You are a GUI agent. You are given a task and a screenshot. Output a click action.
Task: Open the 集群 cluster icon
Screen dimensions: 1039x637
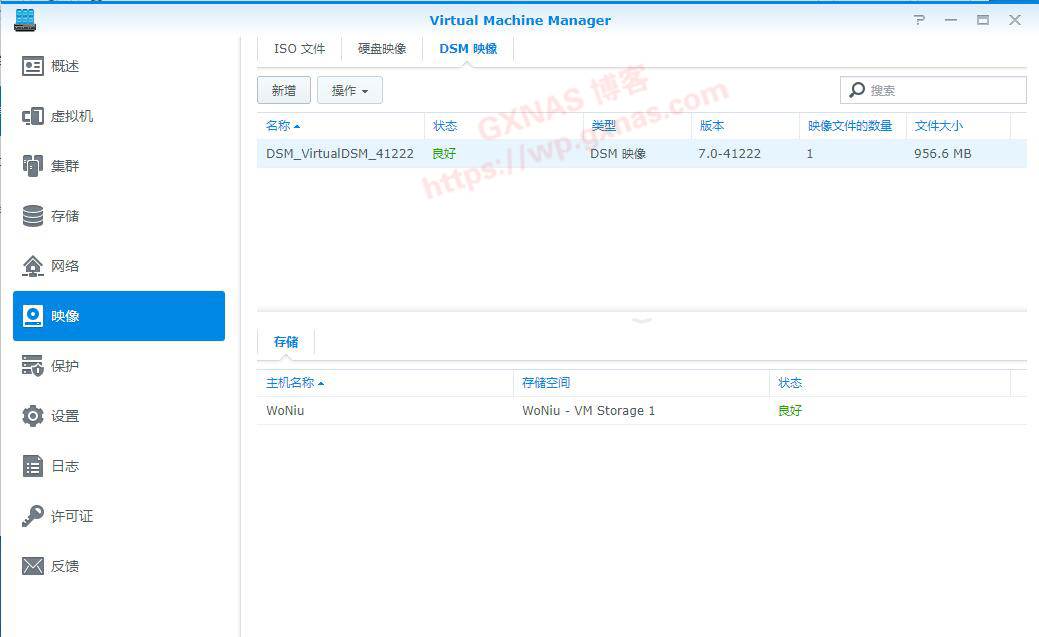pyautogui.click(x=33, y=166)
